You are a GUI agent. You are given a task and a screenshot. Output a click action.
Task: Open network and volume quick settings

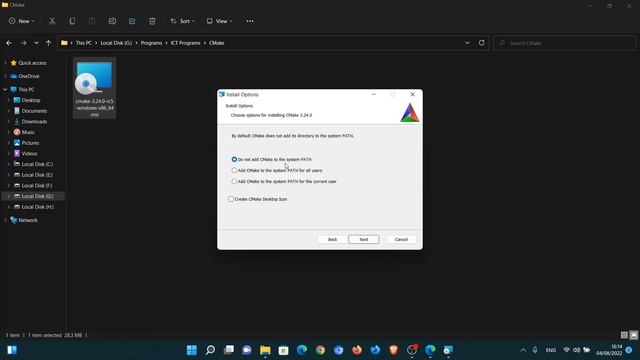(576, 350)
